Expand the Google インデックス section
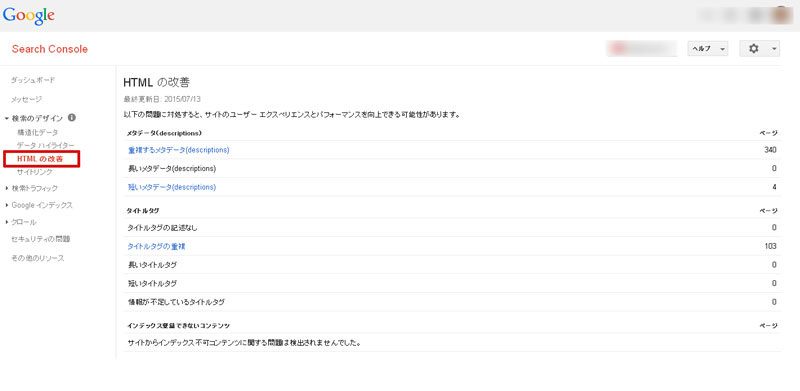The height and width of the screenshot is (391, 800). tap(7, 205)
